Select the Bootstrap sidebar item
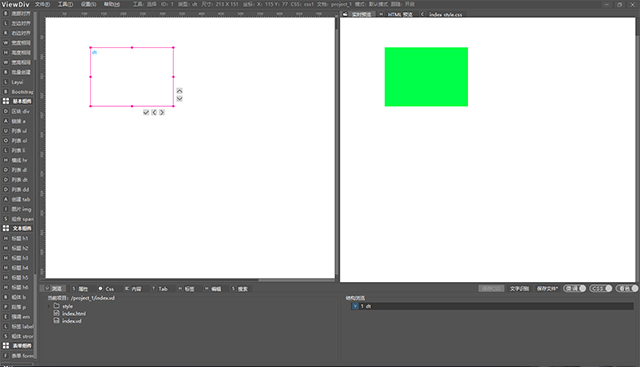This screenshot has width=640, height=367. (17, 92)
